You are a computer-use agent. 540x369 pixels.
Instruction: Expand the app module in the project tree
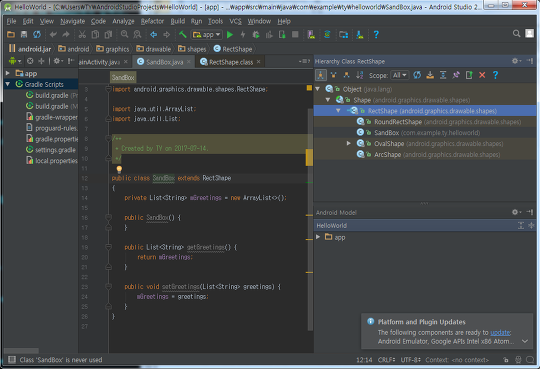click(x=8, y=73)
